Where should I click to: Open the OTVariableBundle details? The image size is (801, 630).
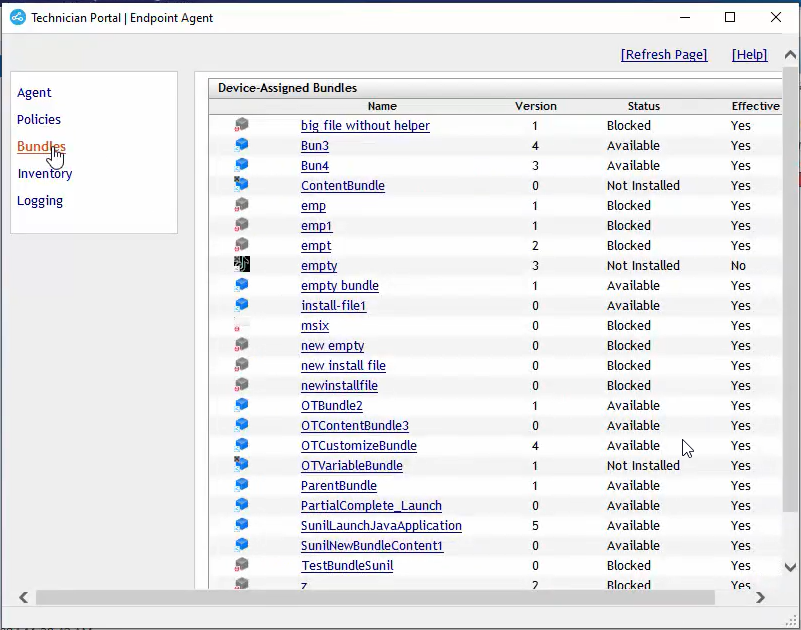tap(351, 465)
